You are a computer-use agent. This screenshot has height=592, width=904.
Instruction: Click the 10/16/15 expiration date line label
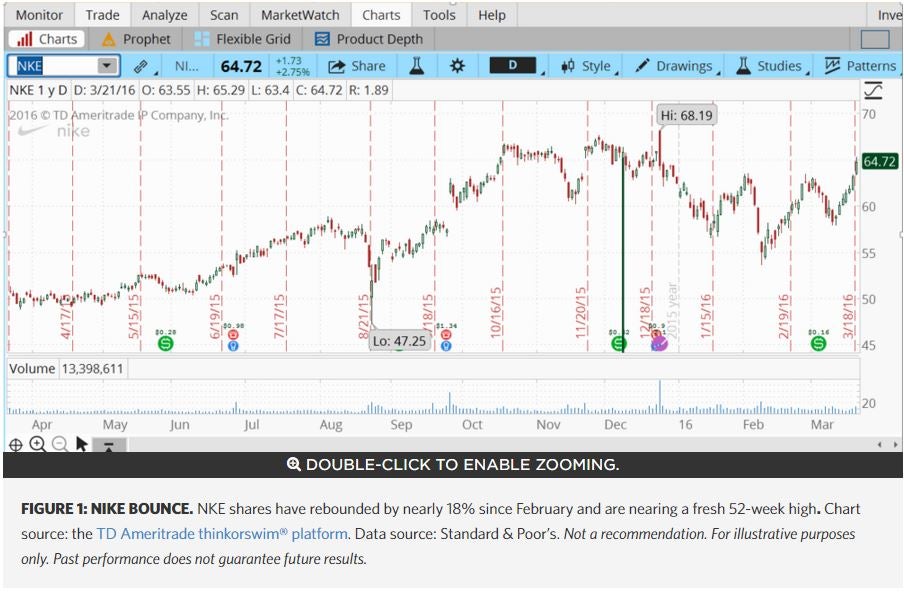click(x=496, y=312)
